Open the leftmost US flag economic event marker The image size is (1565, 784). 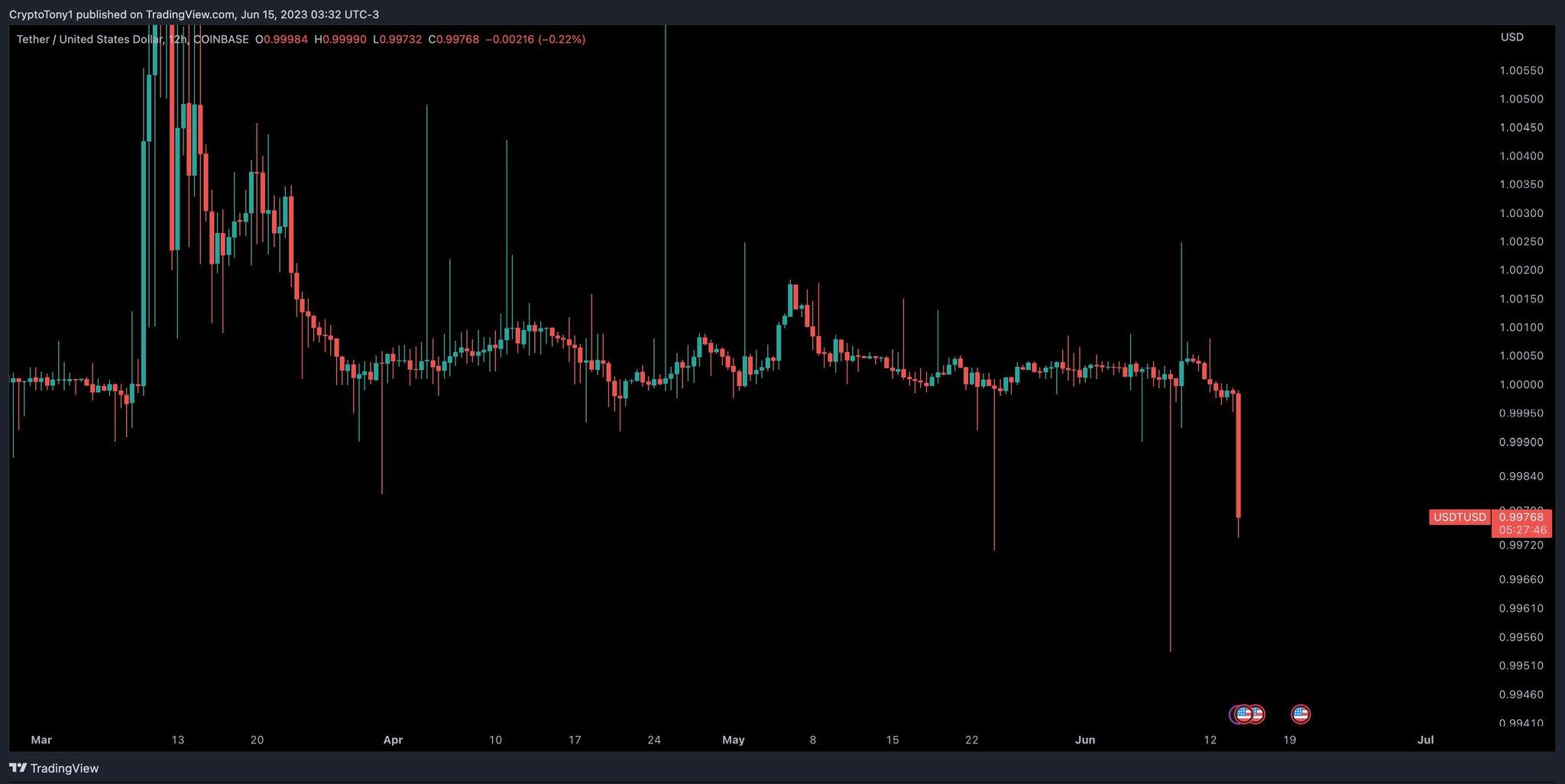tap(1246, 714)
